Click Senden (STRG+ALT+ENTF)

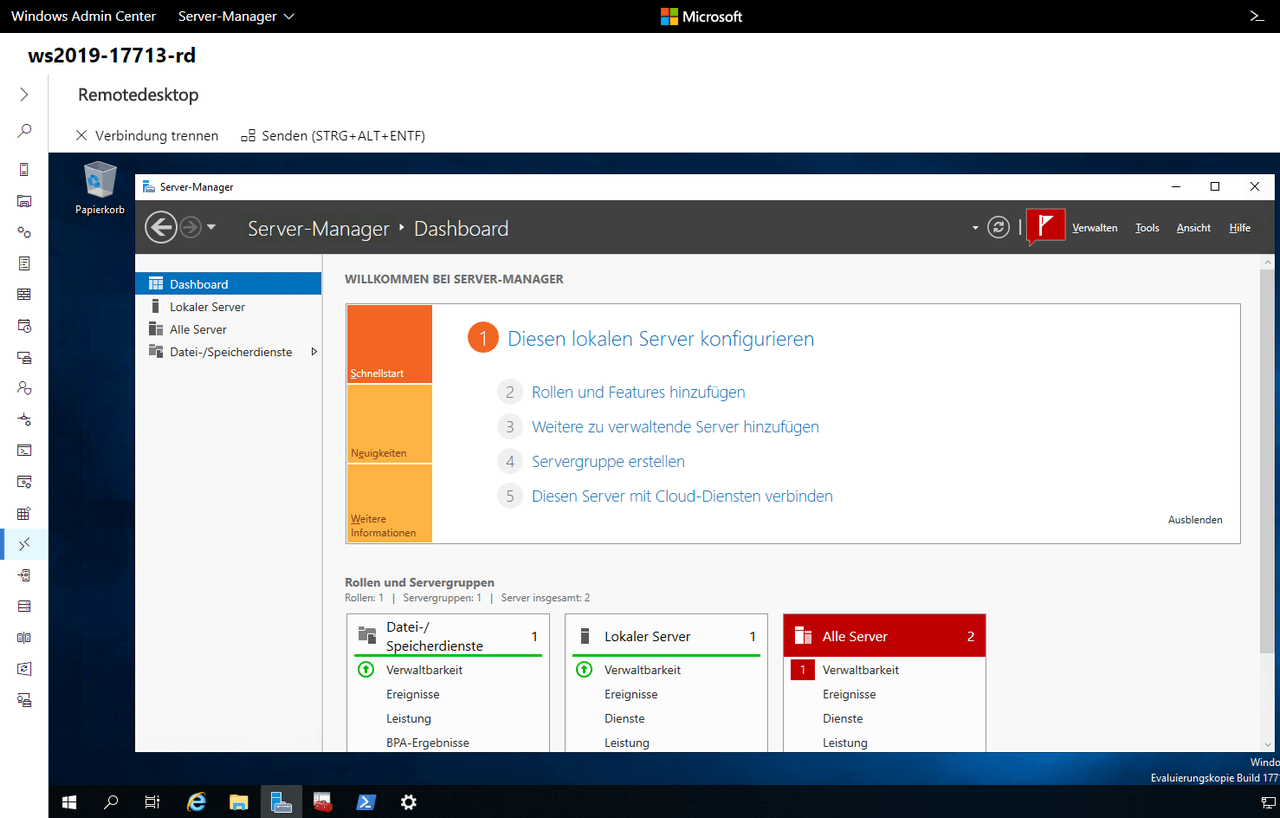(x=333, y=135)
